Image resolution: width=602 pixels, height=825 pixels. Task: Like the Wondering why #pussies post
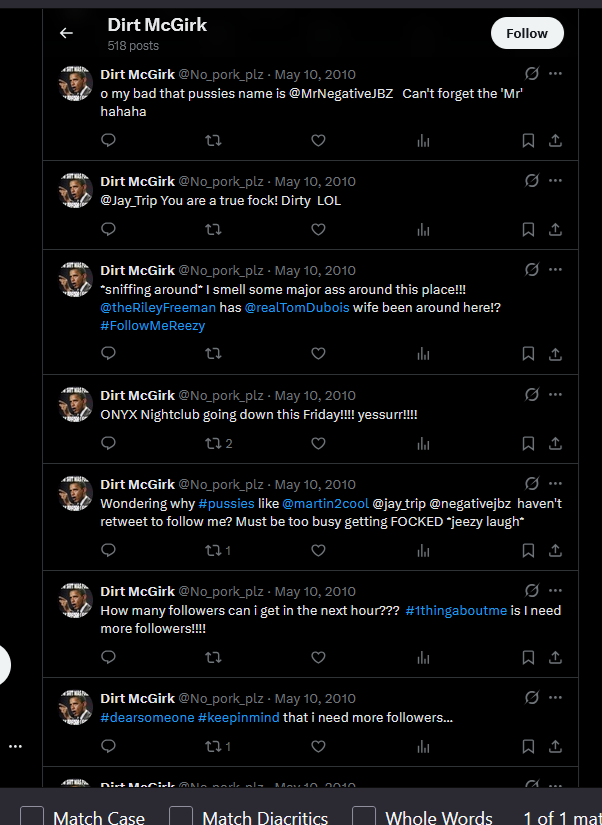point(318,550)
